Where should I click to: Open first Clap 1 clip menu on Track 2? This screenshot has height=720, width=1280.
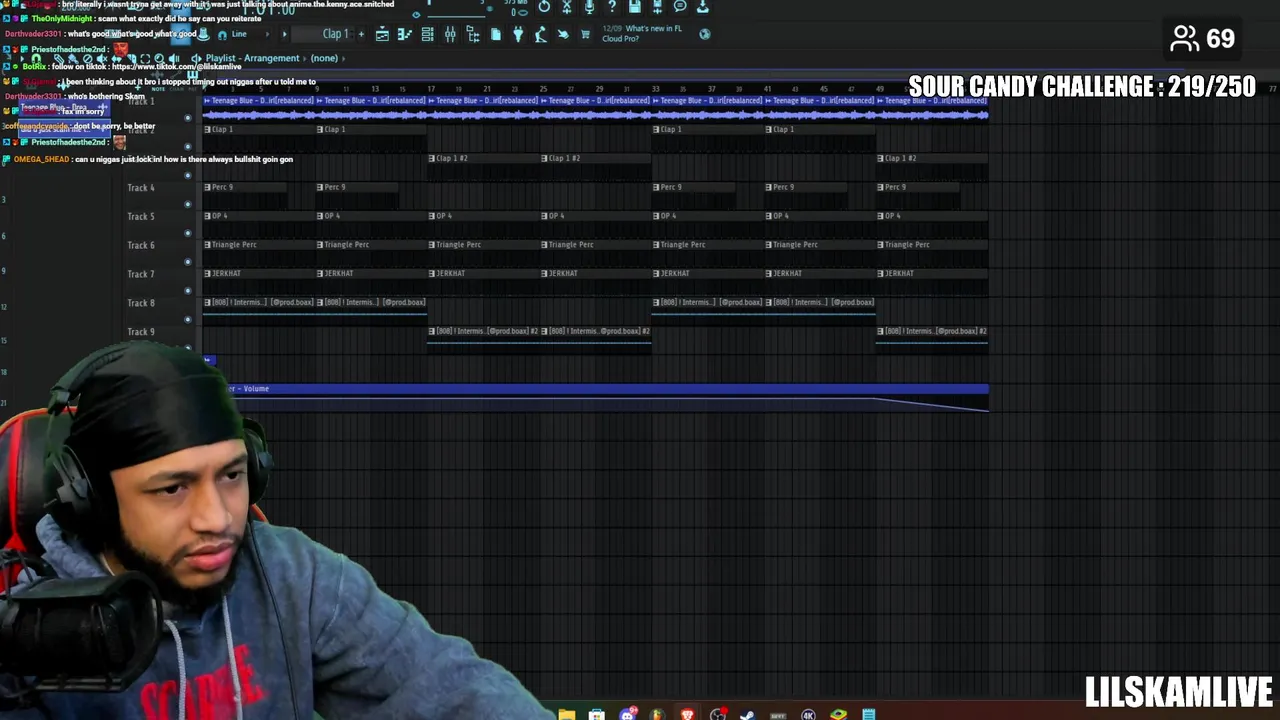coord(207,129)
